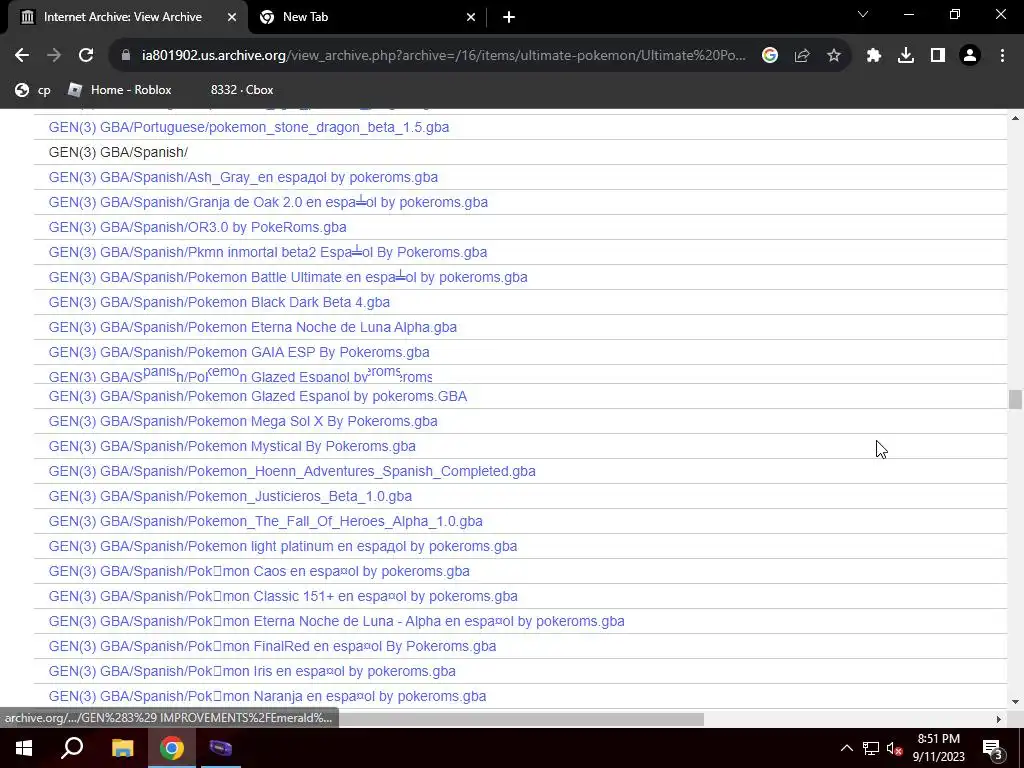Toggle the side panel icon
Image resolution: width=1024 pixels, height=768 pixels.
[x=938, y=56]
